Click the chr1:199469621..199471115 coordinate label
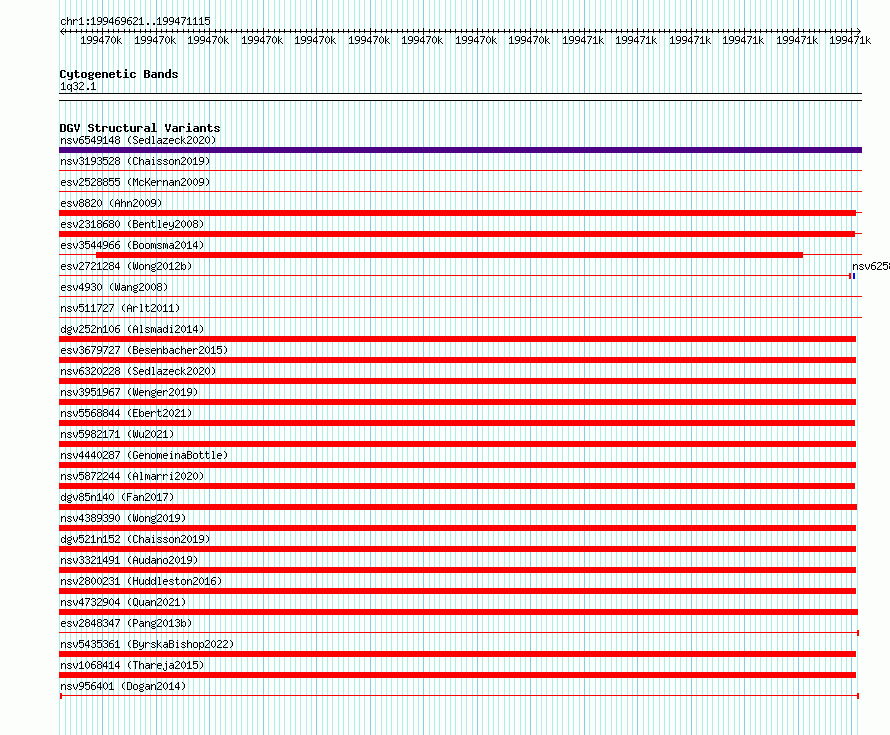 135,21
